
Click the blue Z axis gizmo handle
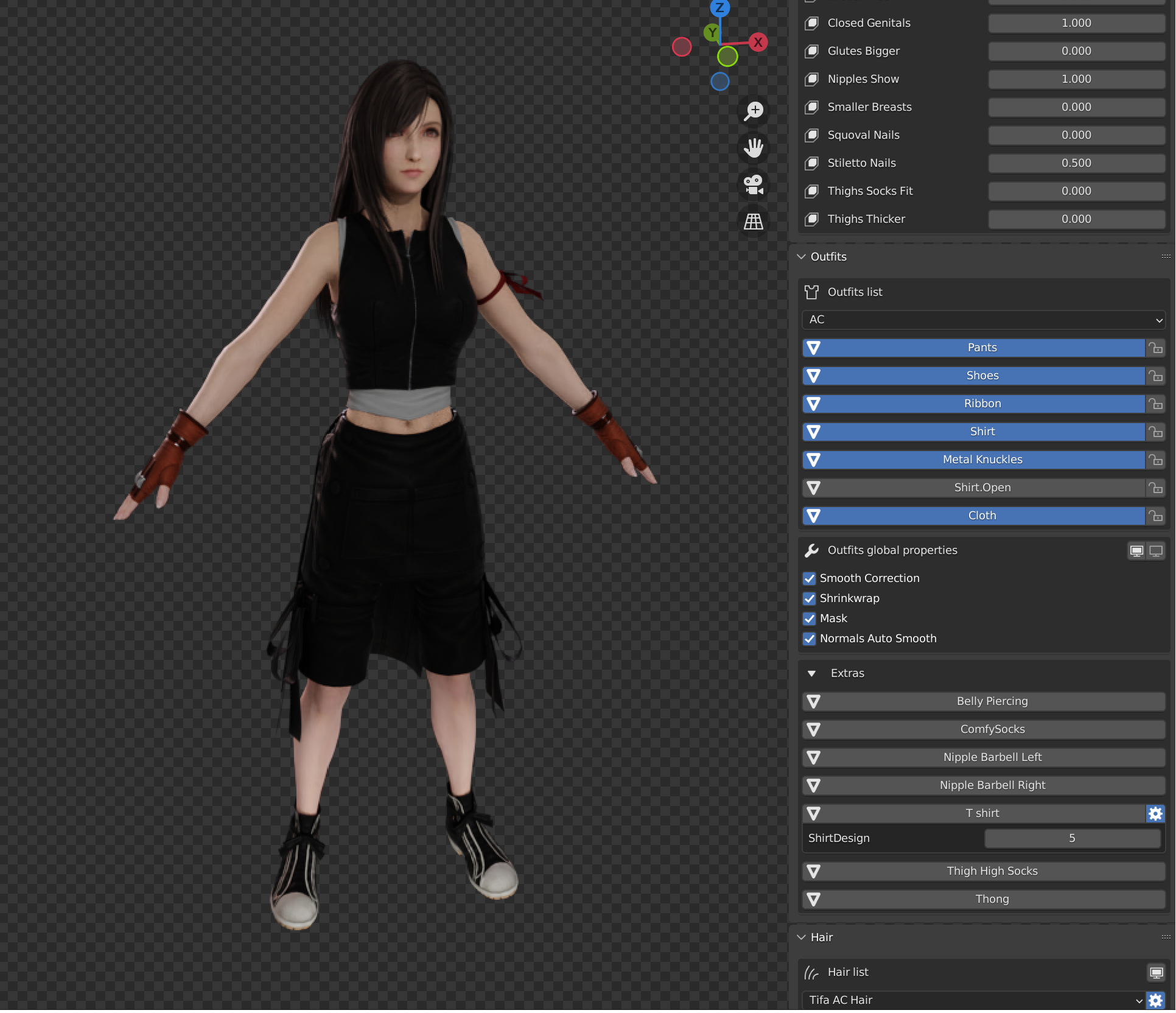tap(720, 8)
